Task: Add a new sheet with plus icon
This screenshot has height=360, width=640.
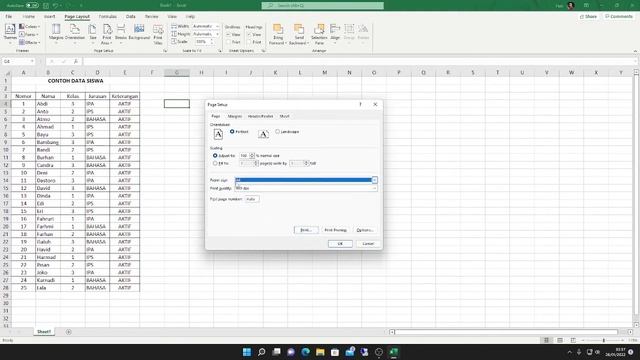Action: pos(69,332)
